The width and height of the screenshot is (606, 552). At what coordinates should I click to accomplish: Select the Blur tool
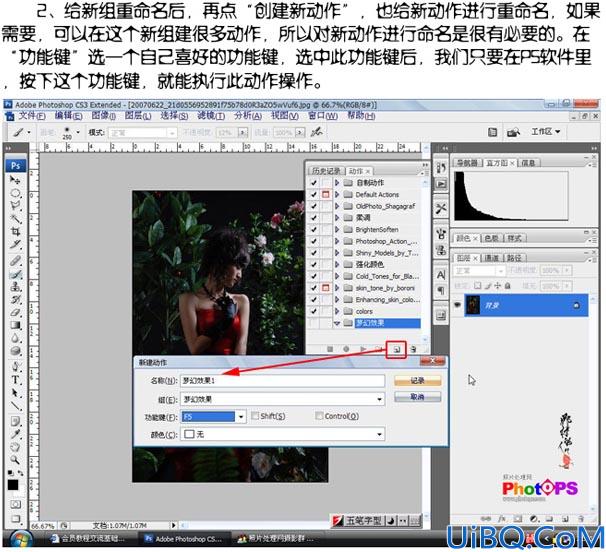click(15, 339)
